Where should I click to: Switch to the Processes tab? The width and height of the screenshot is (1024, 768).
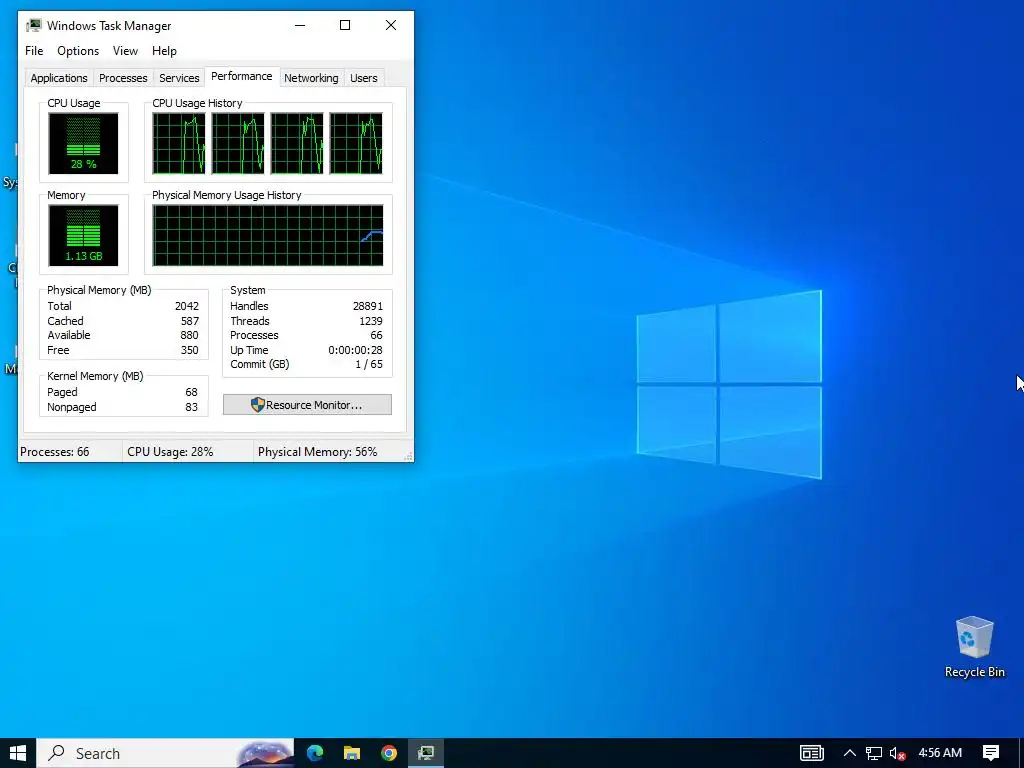click(123, 78)
